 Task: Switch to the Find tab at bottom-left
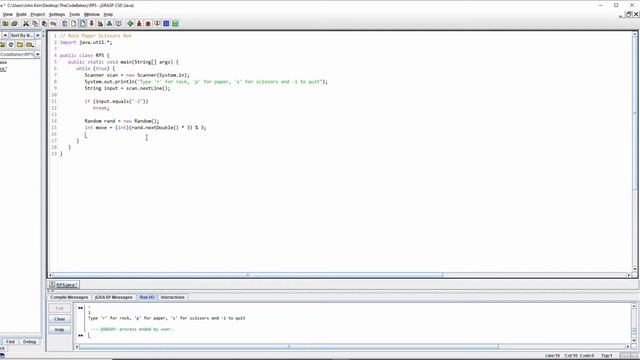(11, 342)
